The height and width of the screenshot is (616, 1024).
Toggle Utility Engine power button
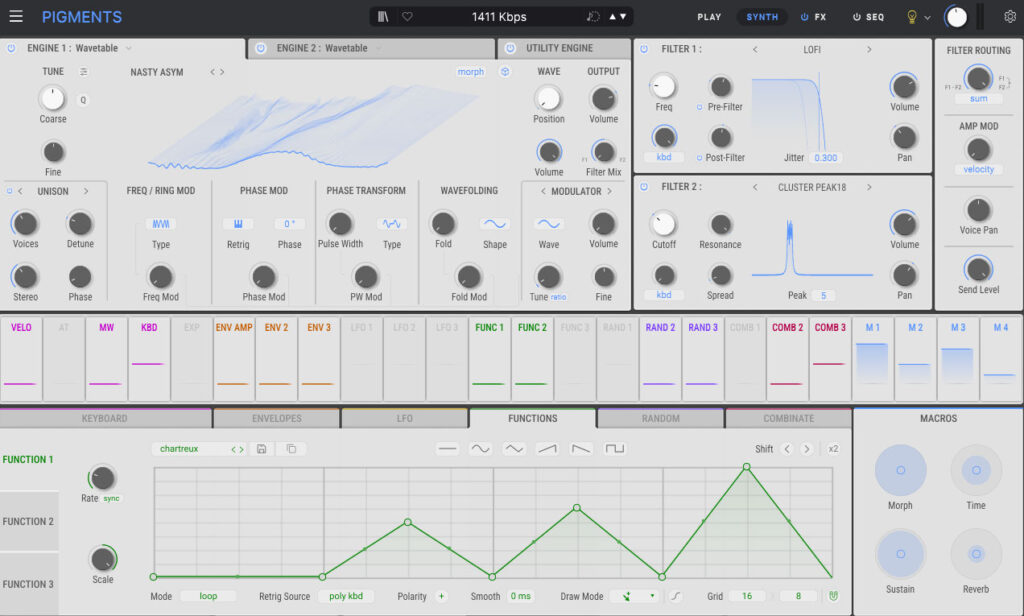coord(511,48)
